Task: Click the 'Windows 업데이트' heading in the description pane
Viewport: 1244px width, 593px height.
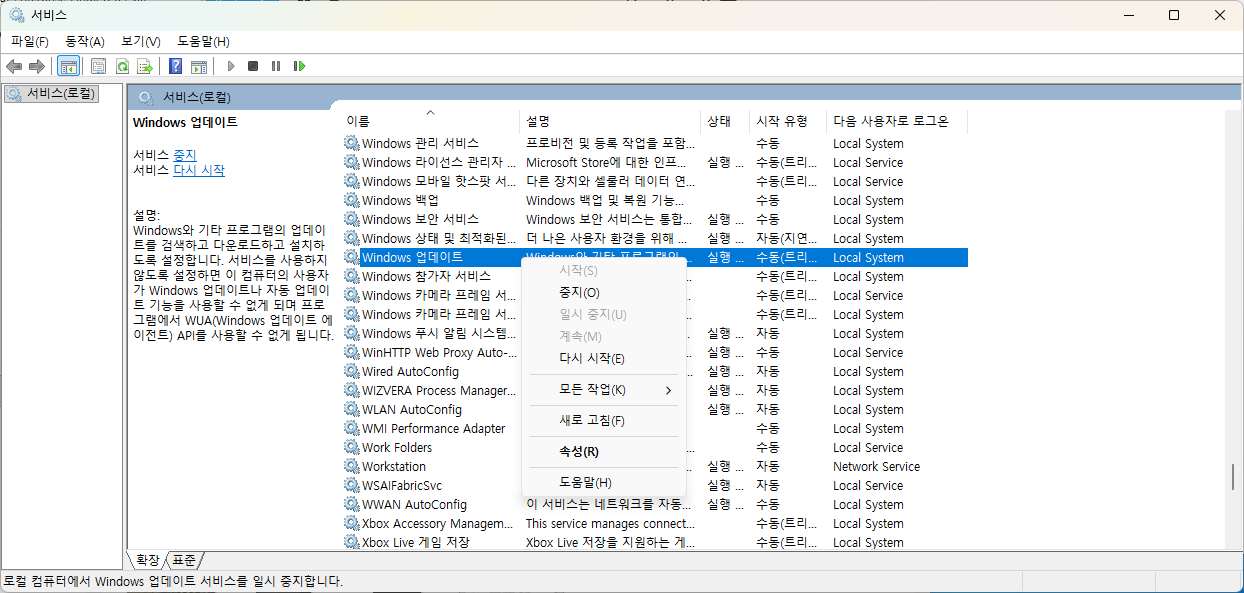Action: [185, 122]
